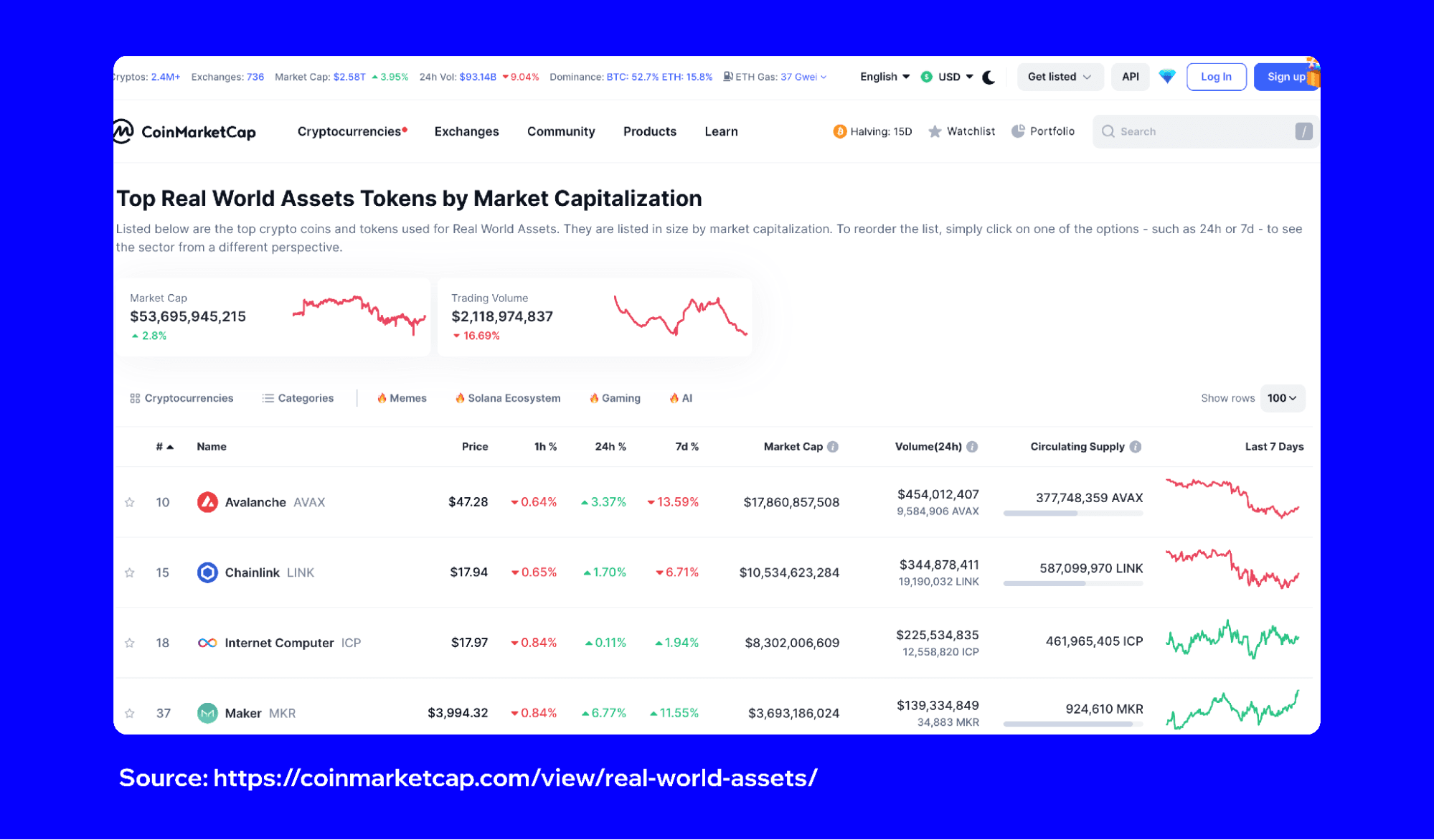
Task: Click the Sign up button
Action: click(1286, 77)
